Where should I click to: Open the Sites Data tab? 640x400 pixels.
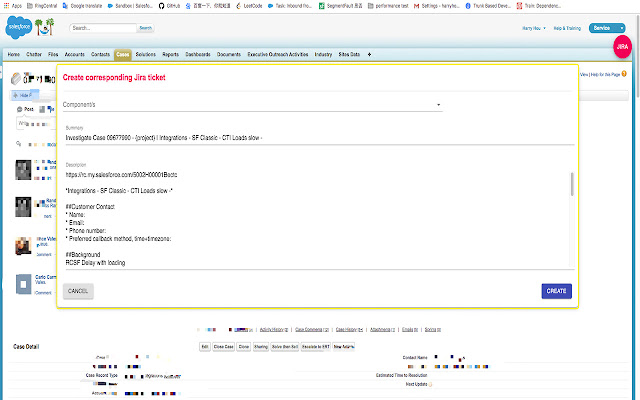click(x=349, y=54)
